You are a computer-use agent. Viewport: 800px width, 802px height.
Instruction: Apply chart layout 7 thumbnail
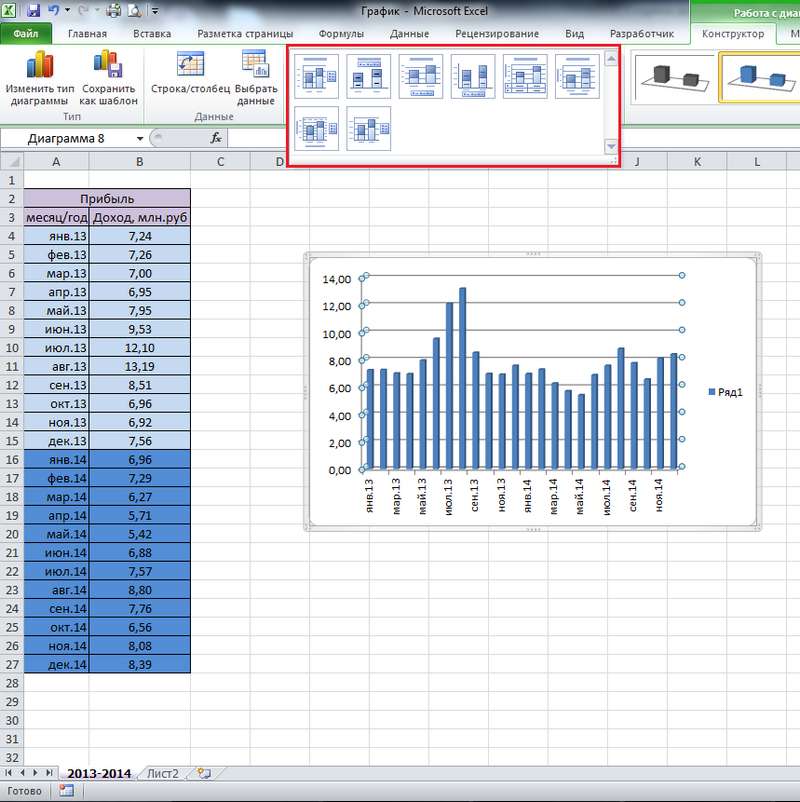(317, 129)
